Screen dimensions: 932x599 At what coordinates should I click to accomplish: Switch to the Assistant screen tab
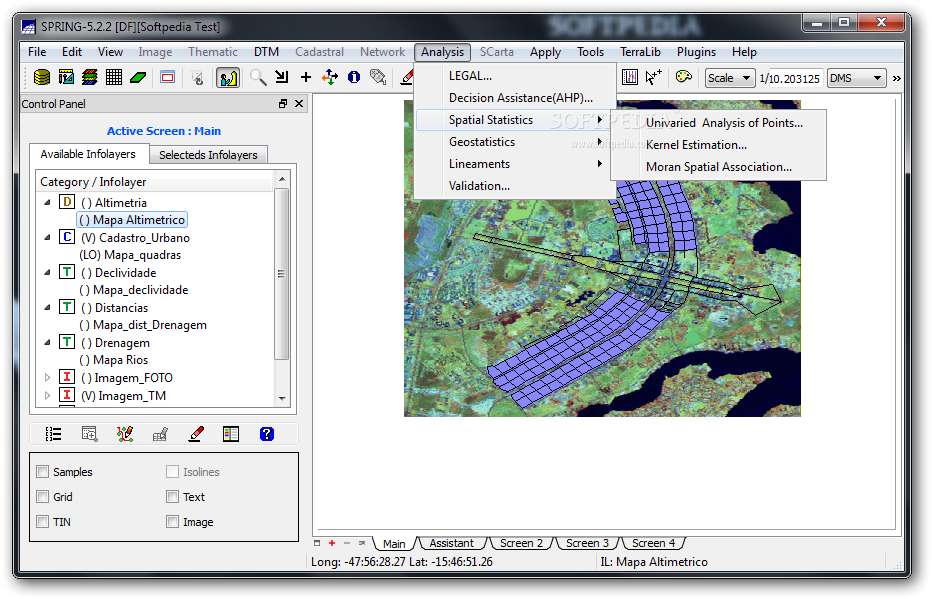[x=451, y=543]
